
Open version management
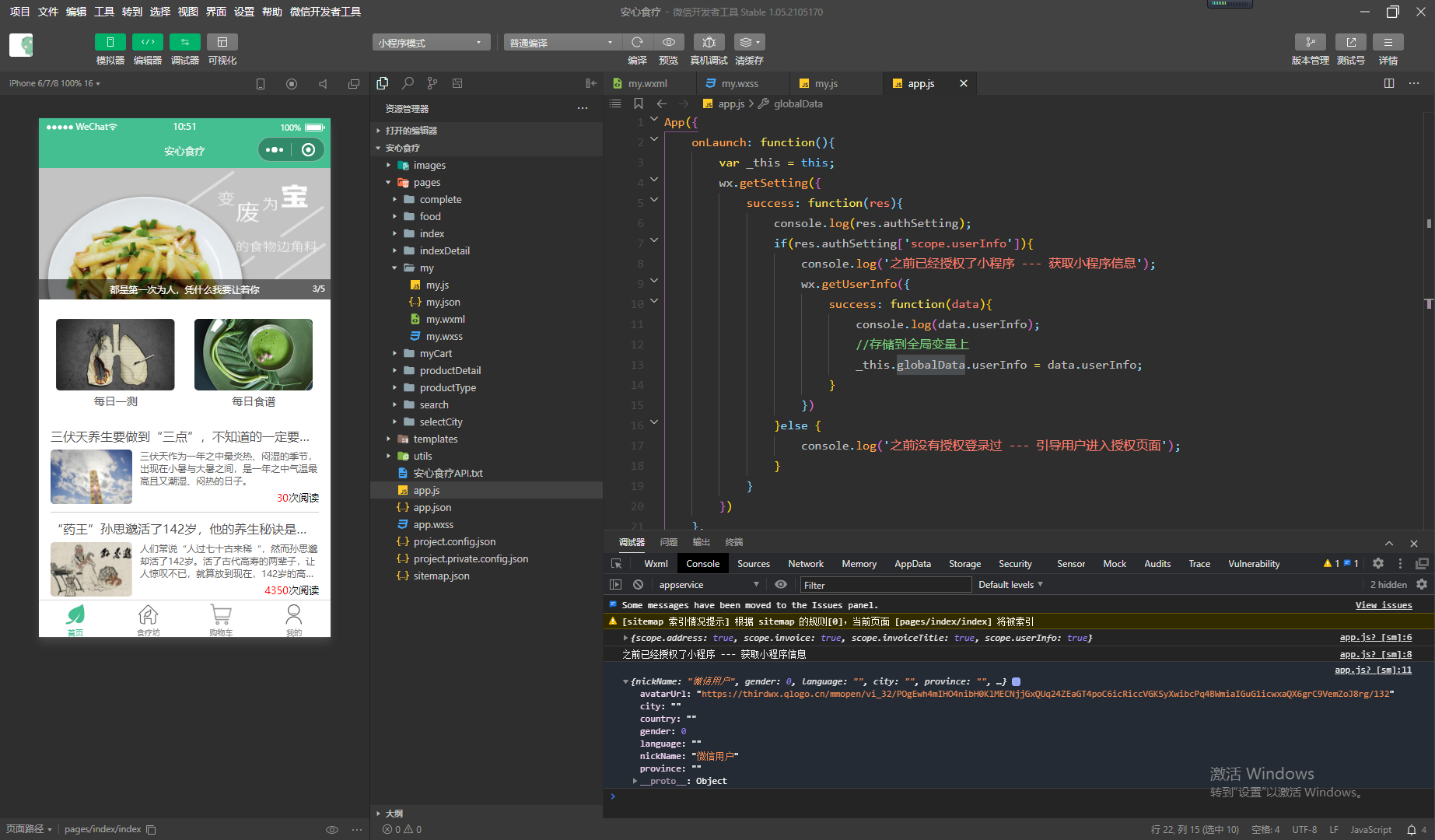pyautogui.click(x=1310, y=42)
